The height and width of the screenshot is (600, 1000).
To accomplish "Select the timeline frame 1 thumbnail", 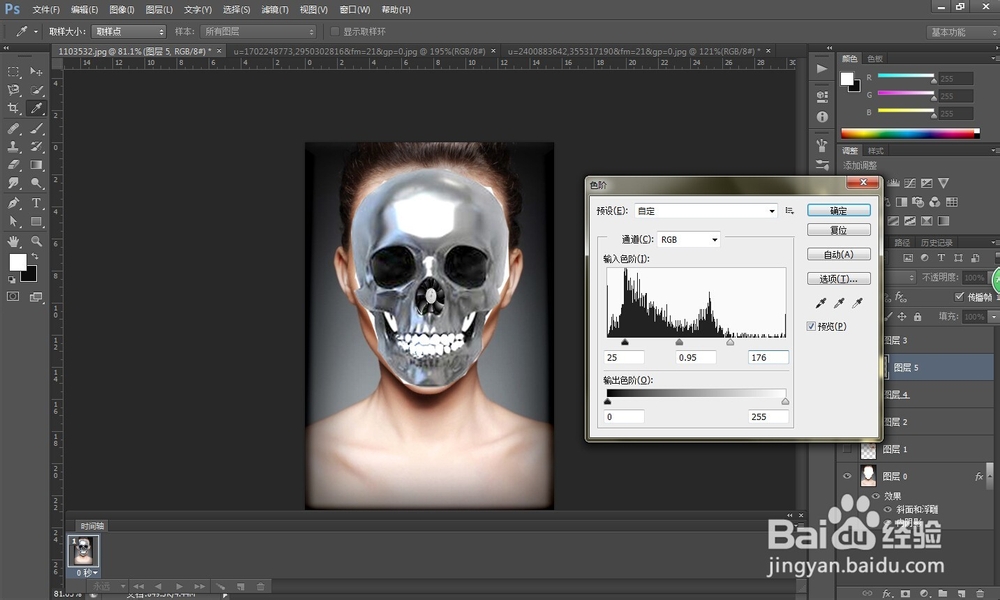I will (x=84, y=551).
